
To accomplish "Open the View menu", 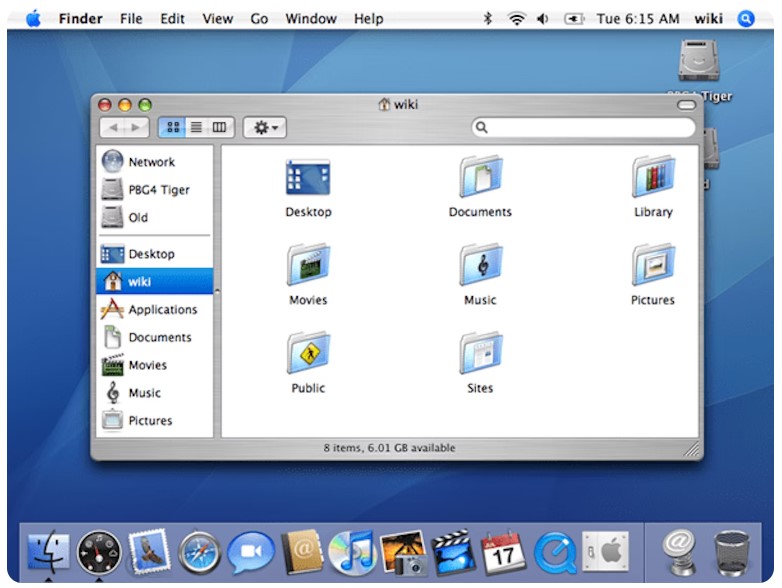I will [x=217, y=19].
